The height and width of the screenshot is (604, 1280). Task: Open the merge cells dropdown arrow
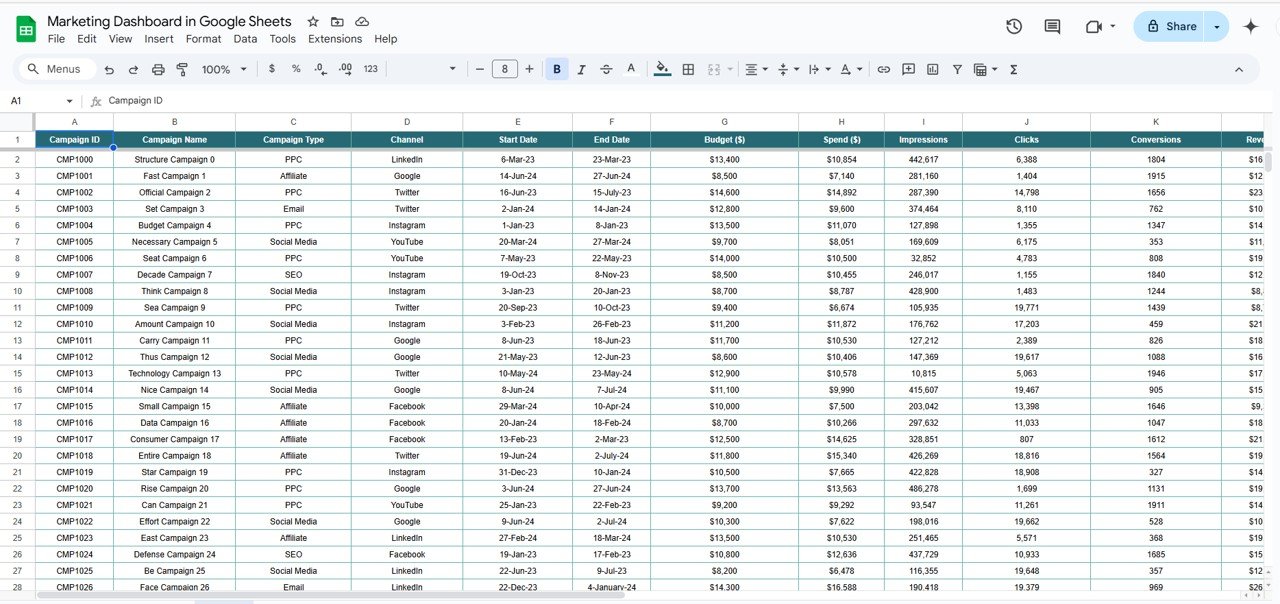[730, 69]
